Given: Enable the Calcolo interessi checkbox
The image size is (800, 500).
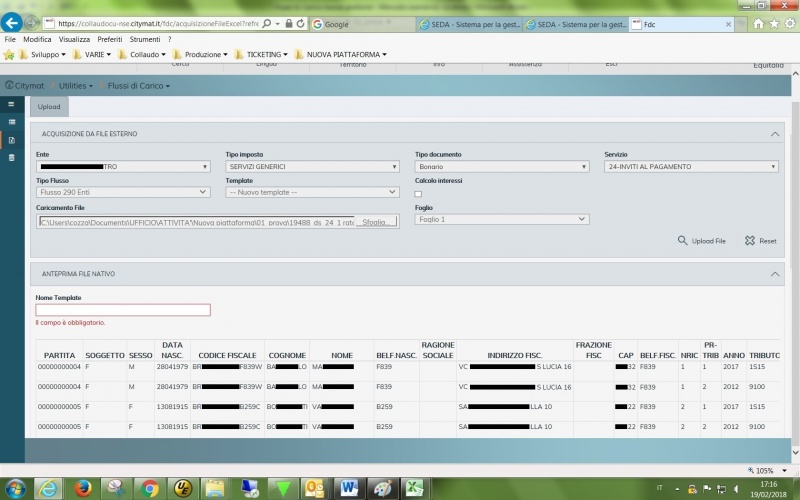Looking at the screenshot, I should 419,194.
